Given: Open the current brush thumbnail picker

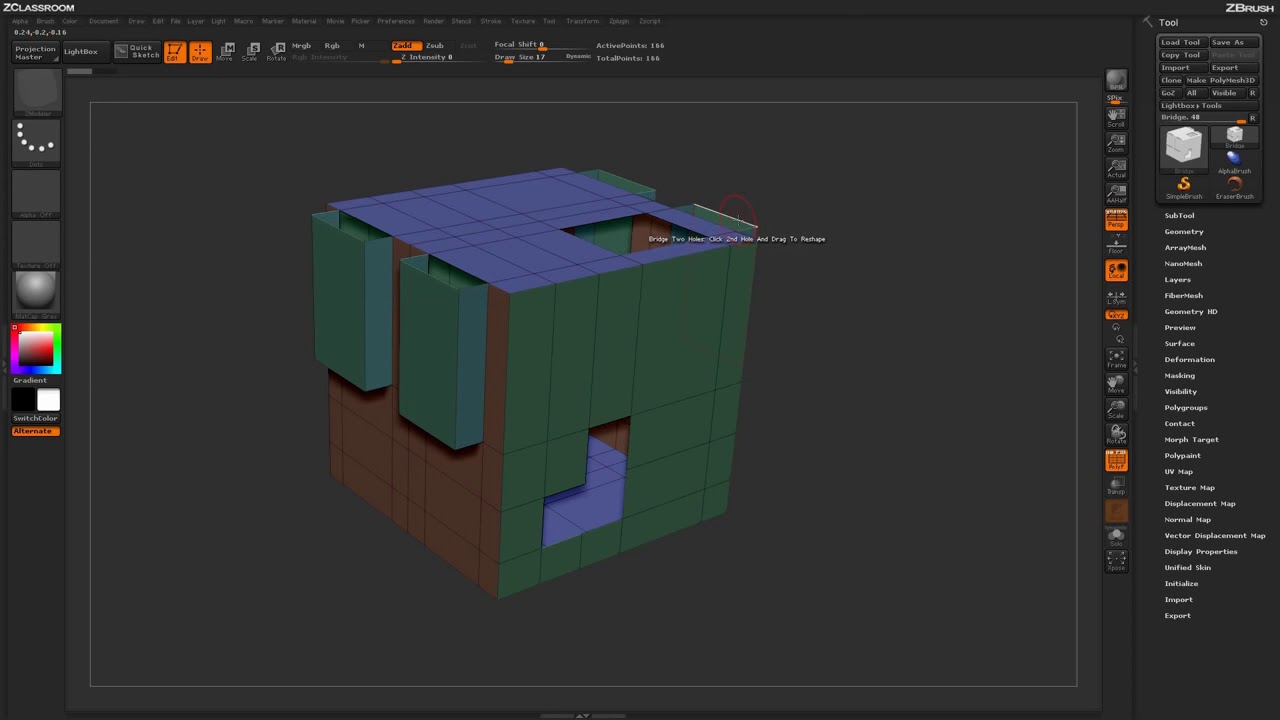Looking at the screenshot, I should point(37,93).
